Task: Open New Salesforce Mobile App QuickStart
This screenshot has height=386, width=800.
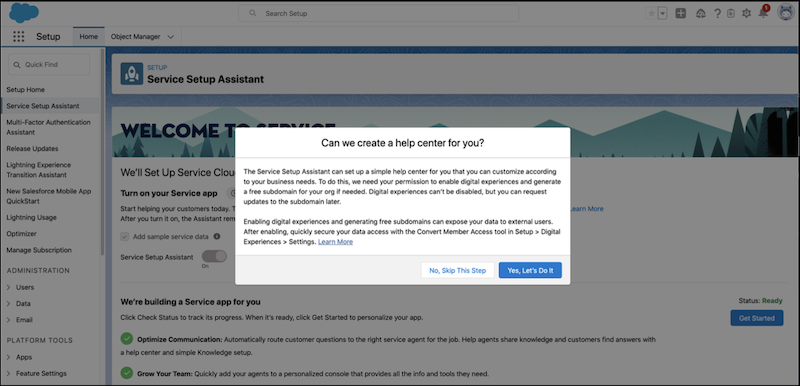Action: (48, 196)
